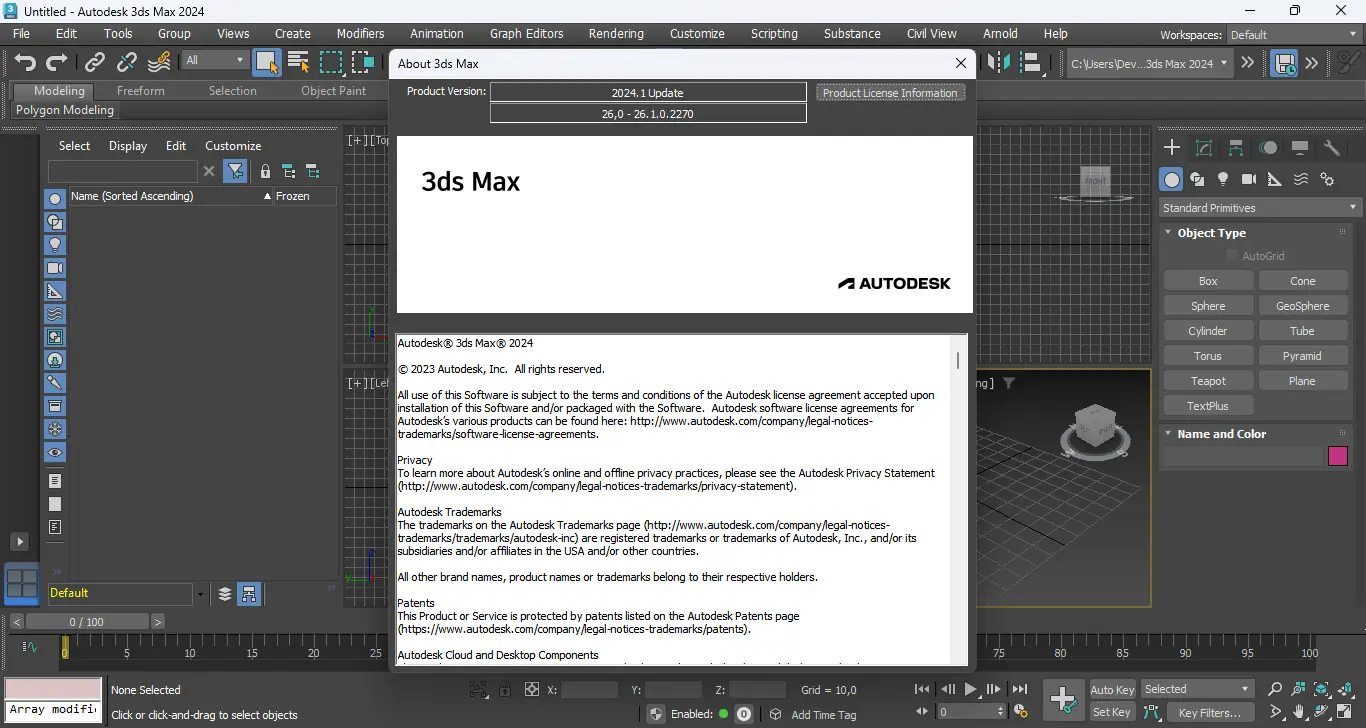Toggle Selection Lock padlock in status bar
This screenshot has height=728, width=1366.
coord(505,689)
